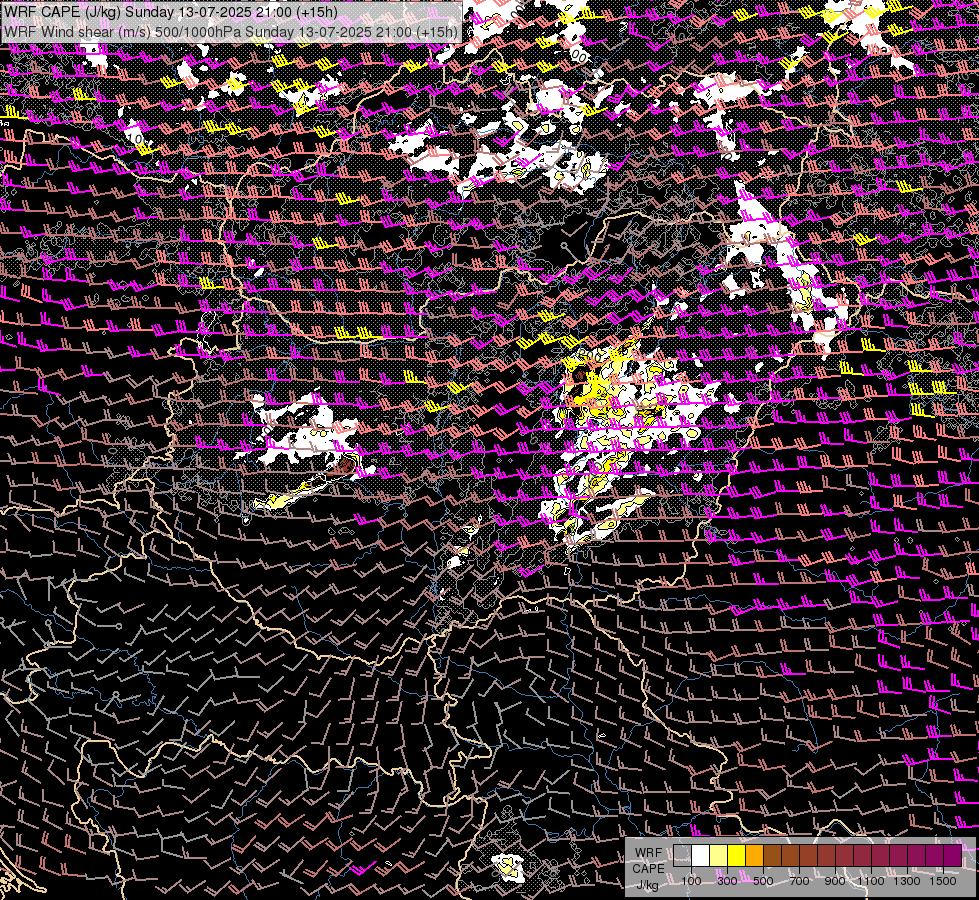Click the 'WRF CAPE (J/kg)' title line
Image resolution: width=979 pixels, height=900 pixels.
pyautogui.click(x=170, y=12)
